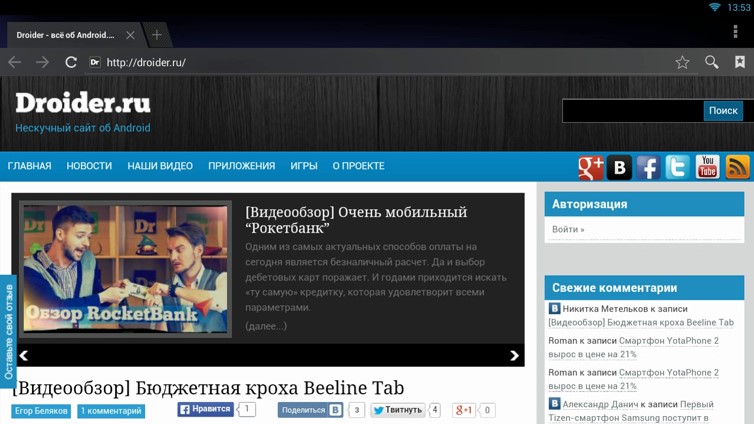Click the Войти login link

tap(568, 229)
